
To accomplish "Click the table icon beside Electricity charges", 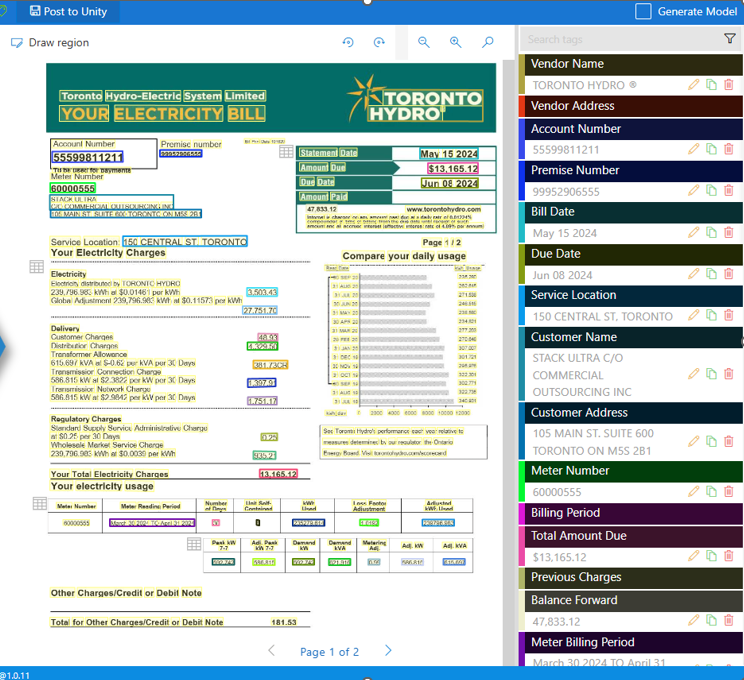I will click(x=37, y=267).
